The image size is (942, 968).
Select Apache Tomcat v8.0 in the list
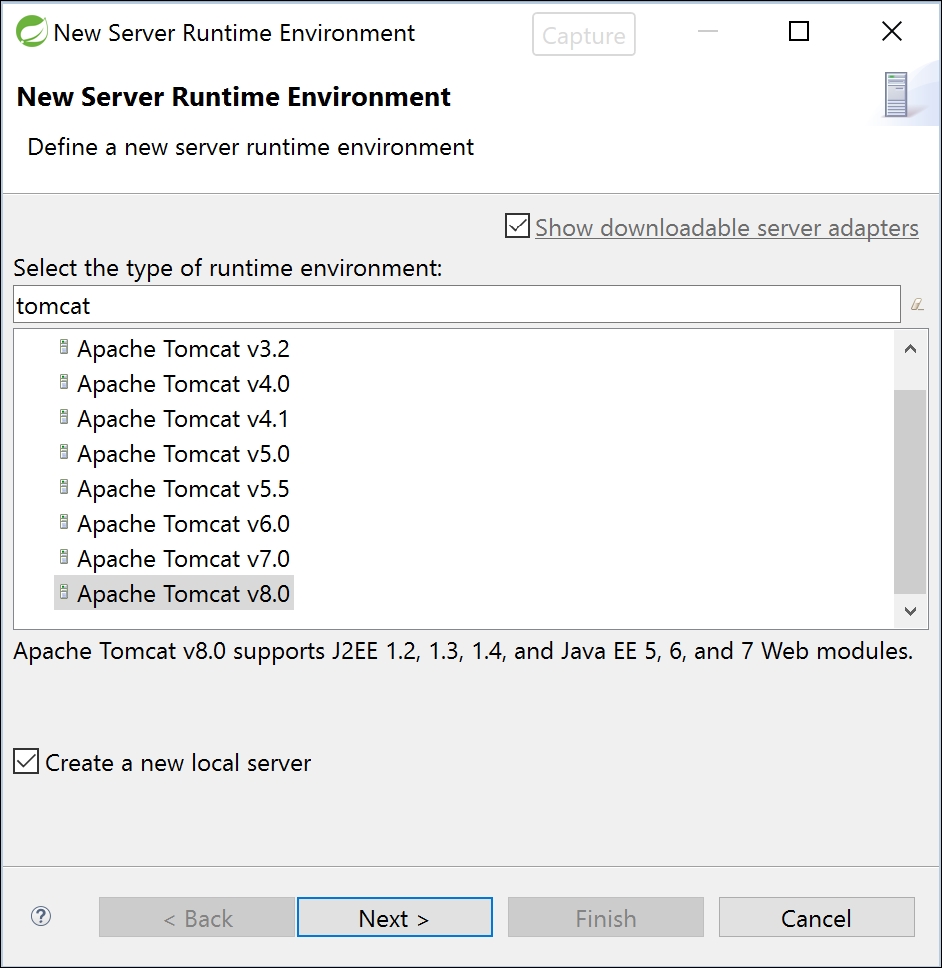click(183, 594)
